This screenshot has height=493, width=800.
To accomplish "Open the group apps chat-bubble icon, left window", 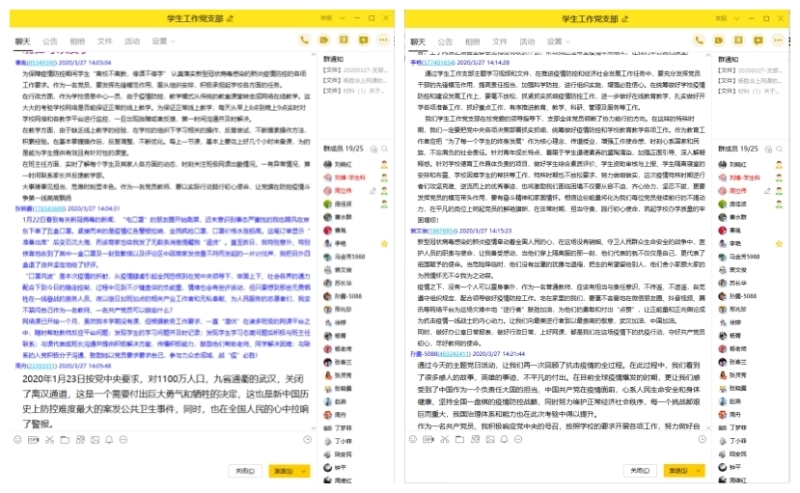I will pos(363,40).
